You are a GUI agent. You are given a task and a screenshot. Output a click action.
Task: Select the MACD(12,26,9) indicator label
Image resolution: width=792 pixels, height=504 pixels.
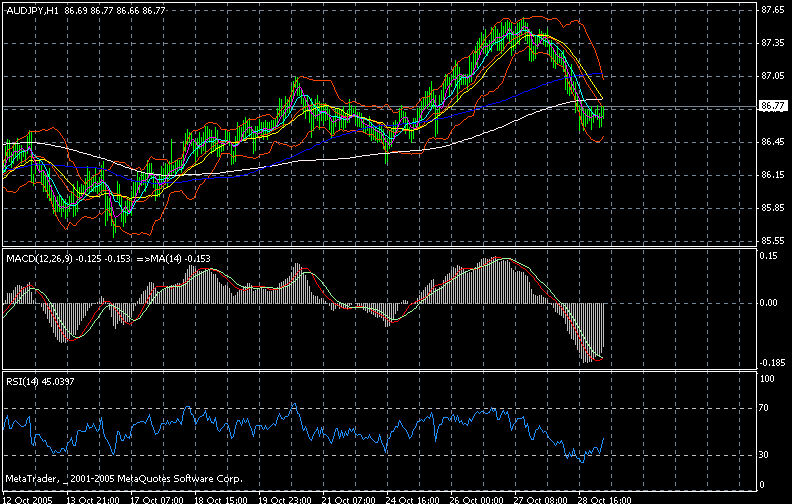[x=40, y=259]
